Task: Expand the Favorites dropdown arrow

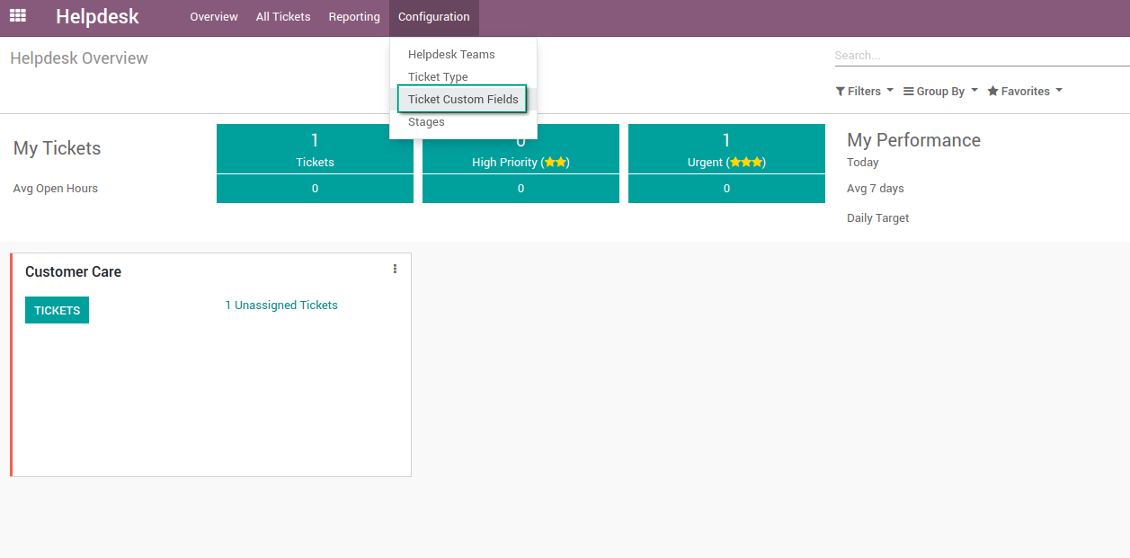Action: coord(1059,91)
